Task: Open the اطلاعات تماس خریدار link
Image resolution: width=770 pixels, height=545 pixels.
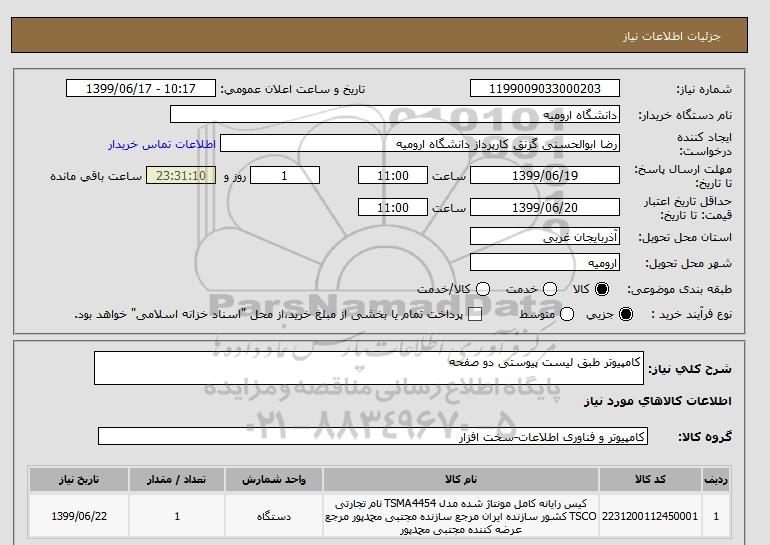Action: click(x=162, y=144)
